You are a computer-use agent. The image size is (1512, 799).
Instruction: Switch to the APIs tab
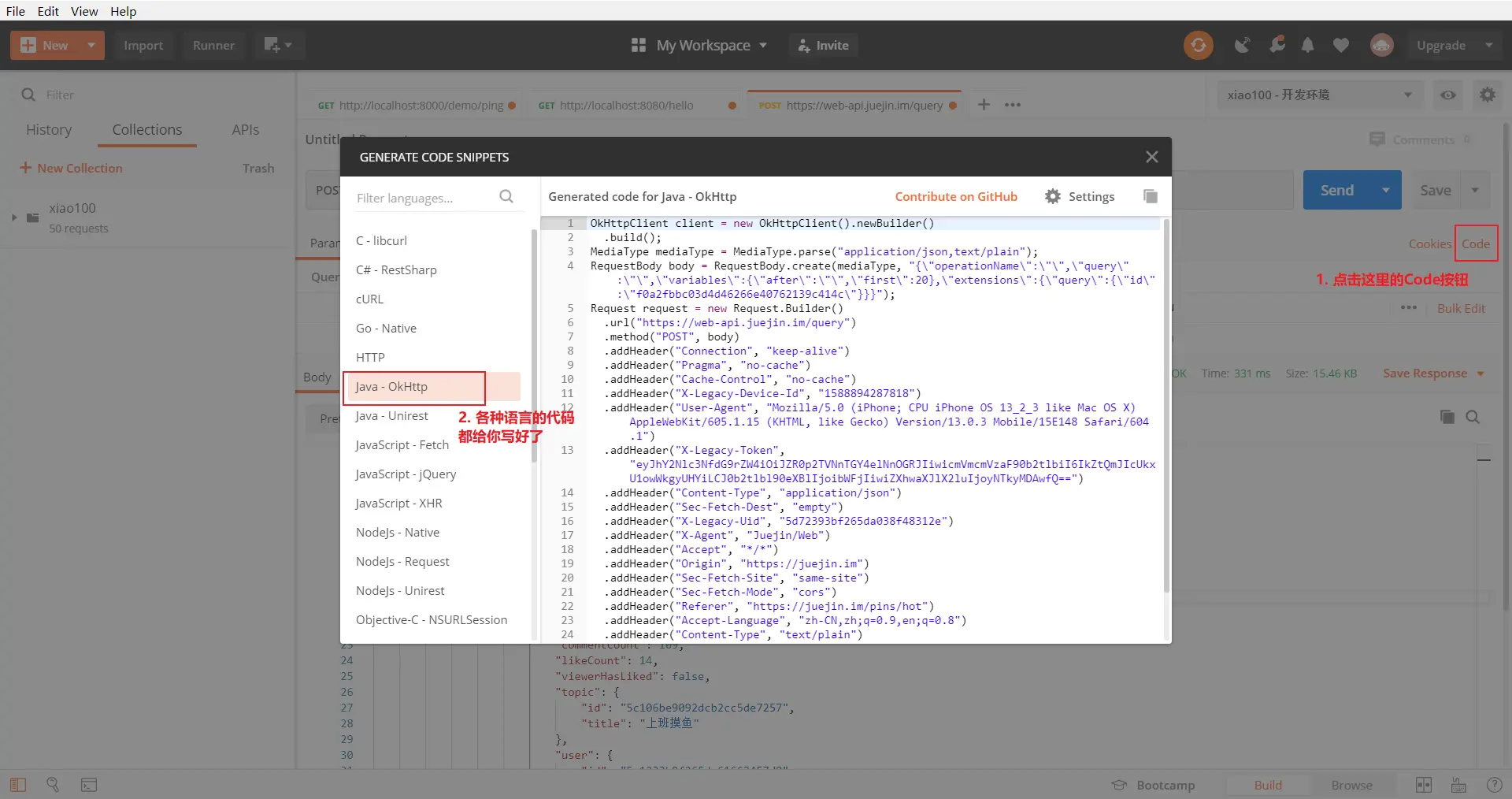245,130
